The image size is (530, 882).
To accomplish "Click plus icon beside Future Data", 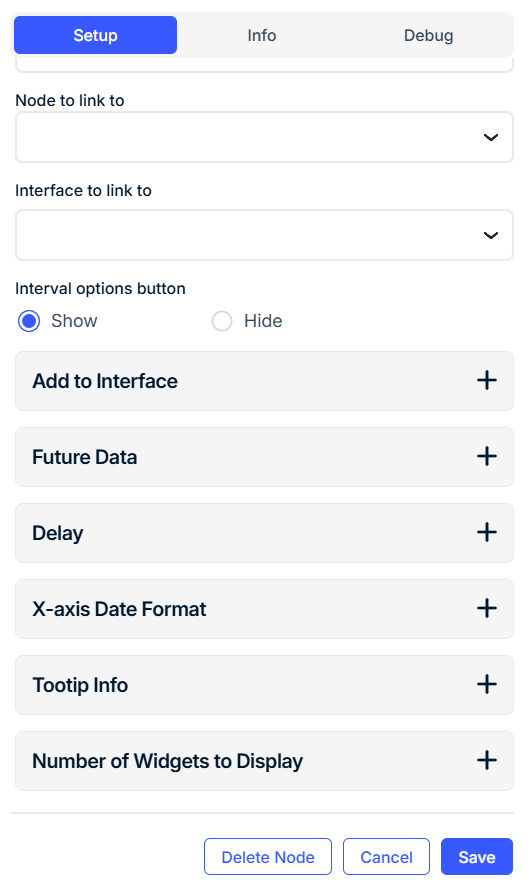I will (x=487, y=456).
